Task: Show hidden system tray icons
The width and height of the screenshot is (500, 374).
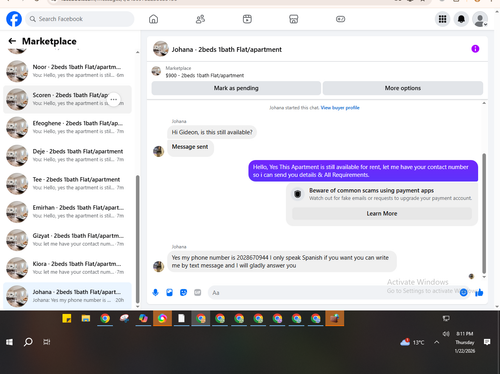Action: coord(437,342)
